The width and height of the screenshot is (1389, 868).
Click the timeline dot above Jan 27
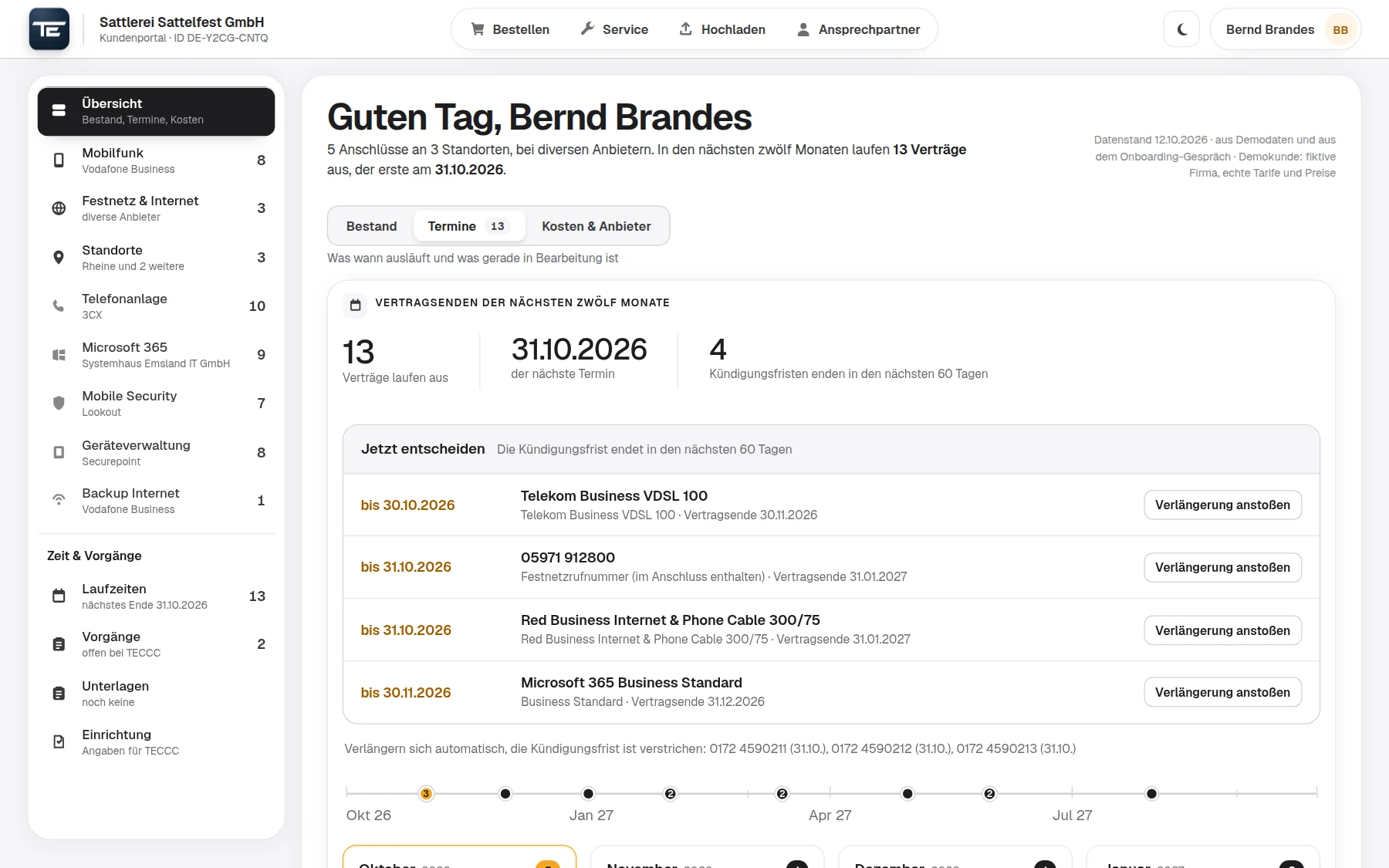[x=588, y=794]
